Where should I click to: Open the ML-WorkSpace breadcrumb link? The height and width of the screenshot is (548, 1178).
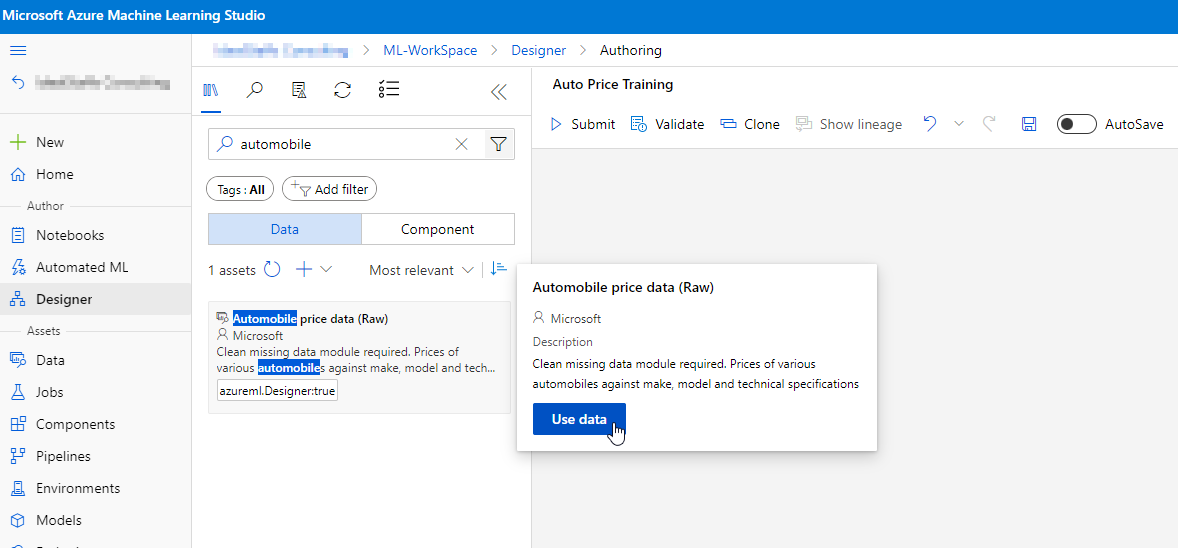click(x=430, y=50)
